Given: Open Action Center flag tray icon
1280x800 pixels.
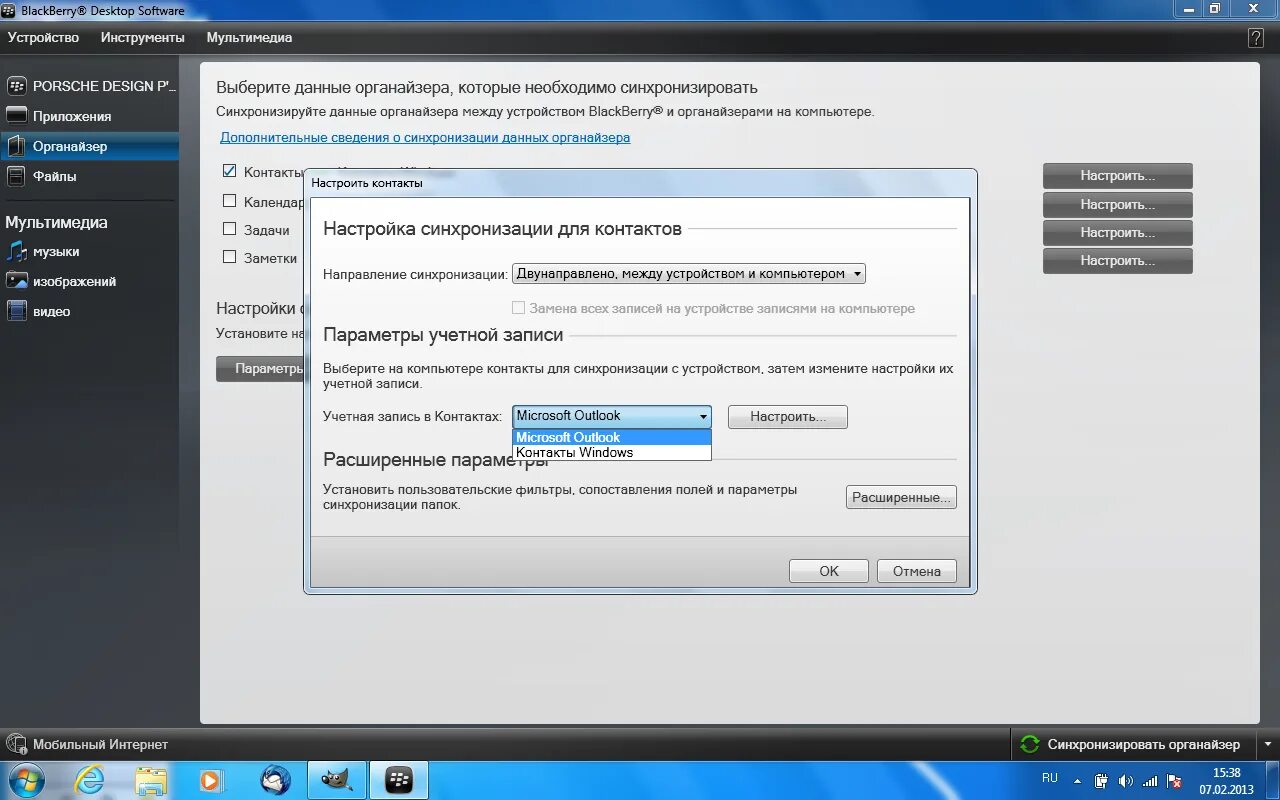Looking at the screenshot, I should (1175, 780).
